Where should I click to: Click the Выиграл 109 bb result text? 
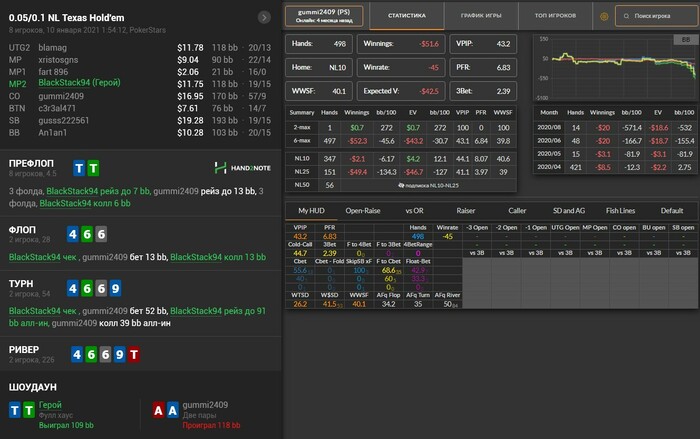[x=66, y=425]
